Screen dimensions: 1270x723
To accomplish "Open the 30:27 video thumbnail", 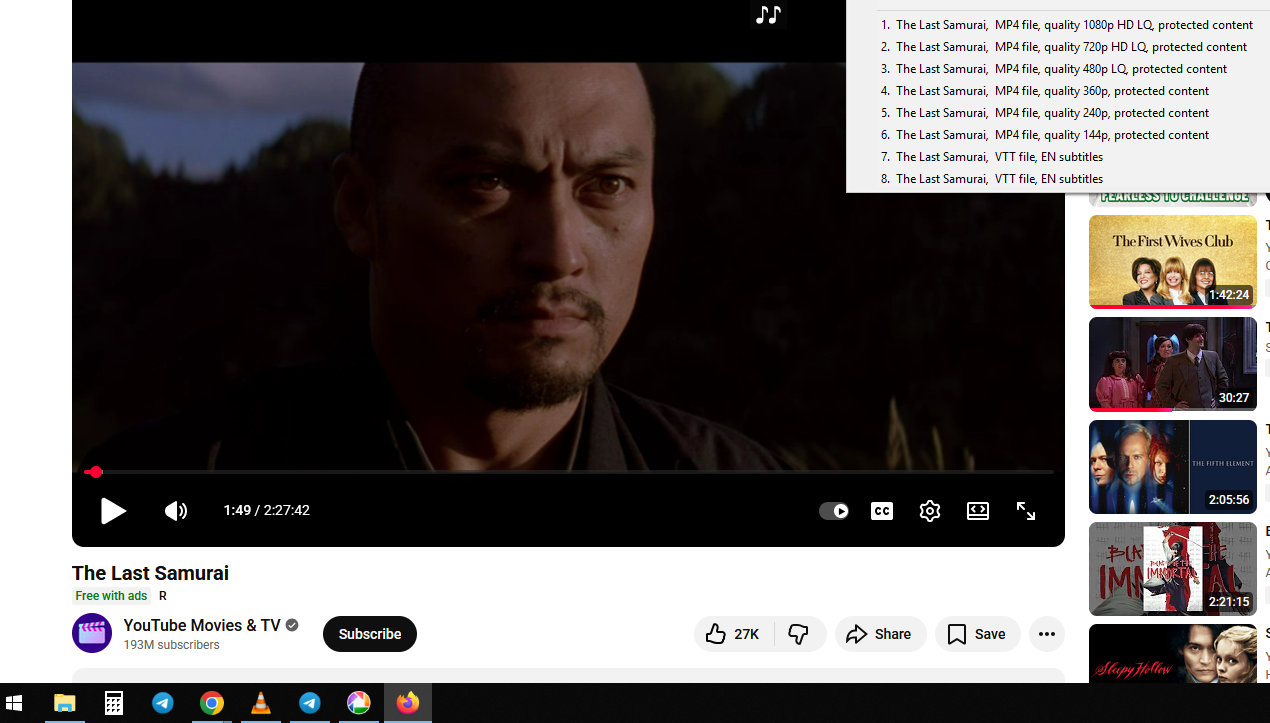I will tap(1172, 364).
